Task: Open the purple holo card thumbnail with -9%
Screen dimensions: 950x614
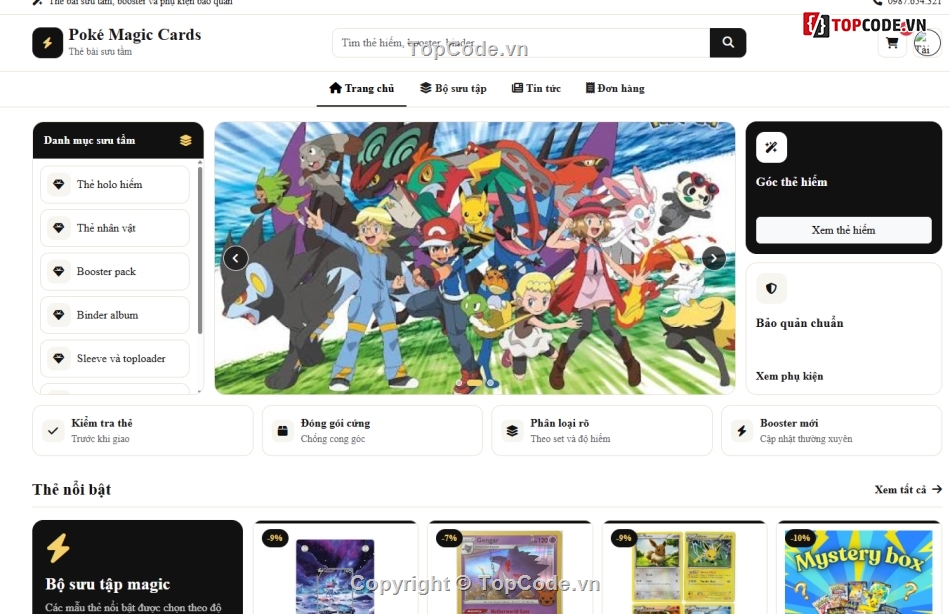Action: pos(335,576)
